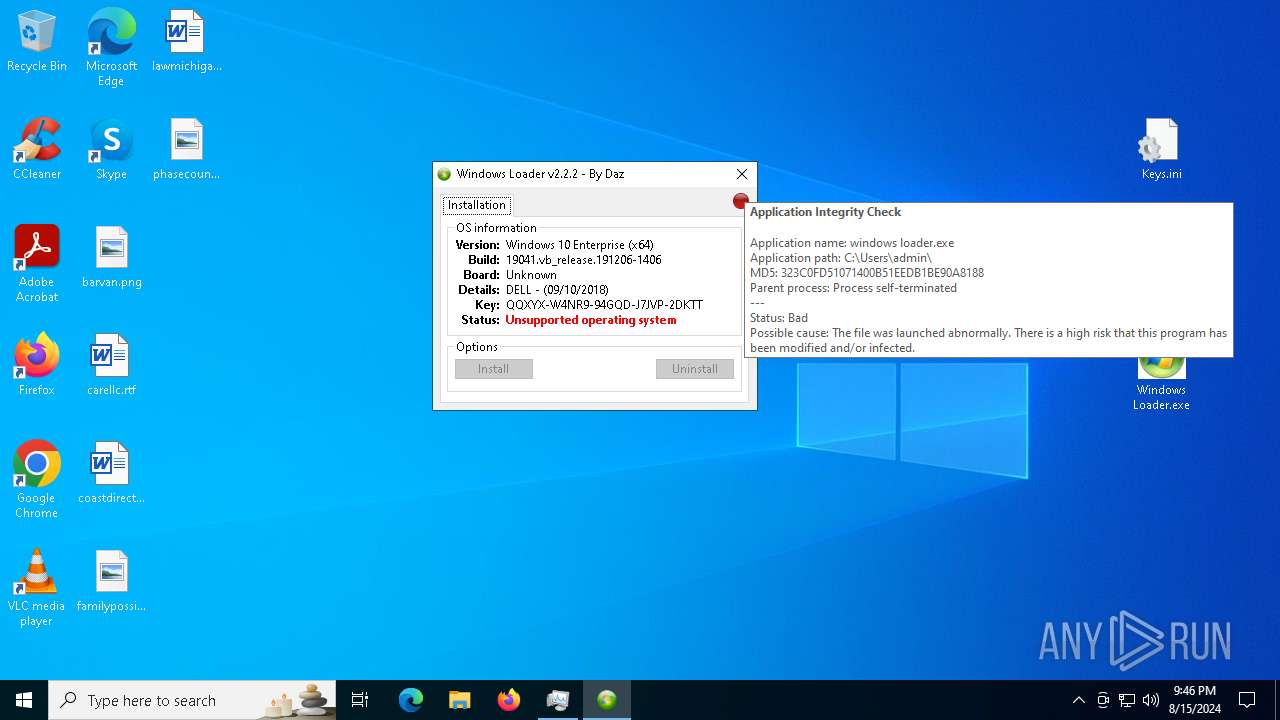Open the notification action center
Screen dimensions: 1280x720
pyautogui.click(x=1247, y=700)
